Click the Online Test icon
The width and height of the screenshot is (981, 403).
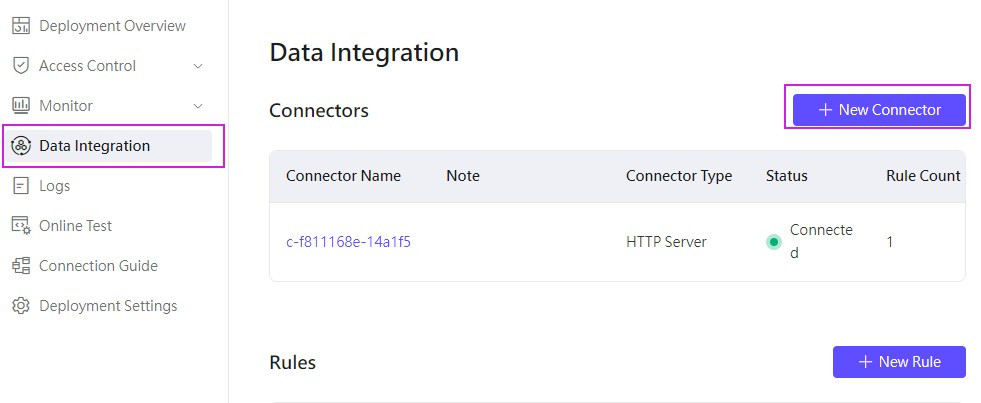click(21, 226)
